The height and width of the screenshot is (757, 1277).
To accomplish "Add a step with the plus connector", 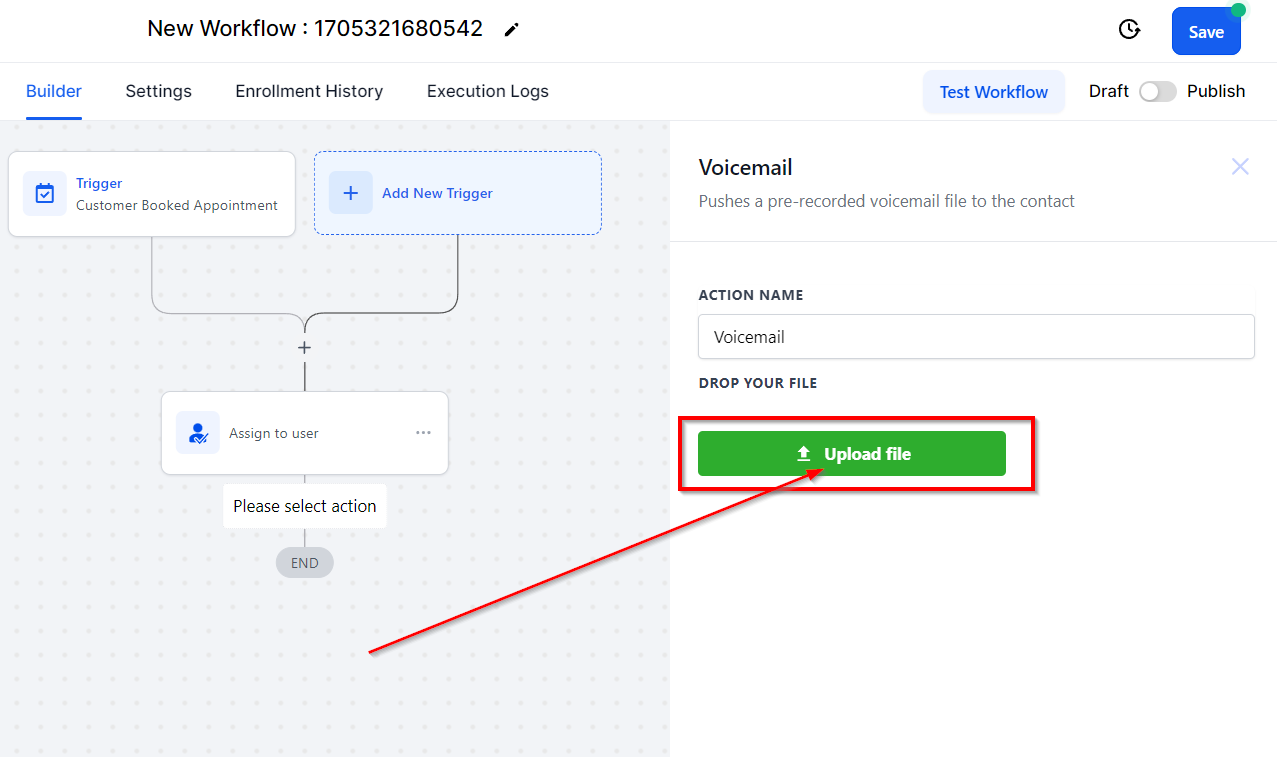I will (x=305, y=348).
